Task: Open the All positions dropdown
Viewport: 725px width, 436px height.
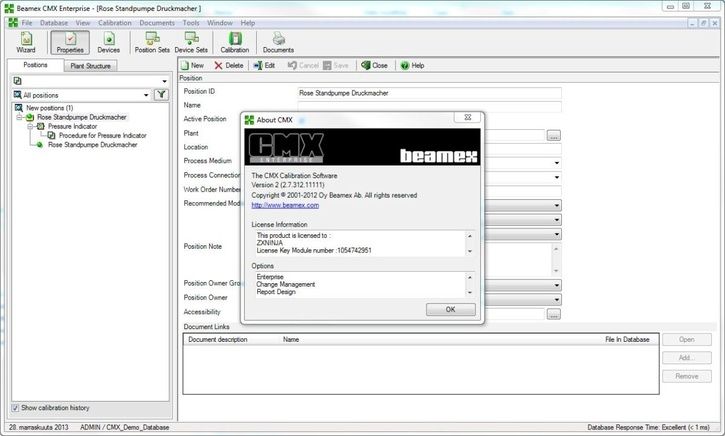Action: [x=146, y=95]
